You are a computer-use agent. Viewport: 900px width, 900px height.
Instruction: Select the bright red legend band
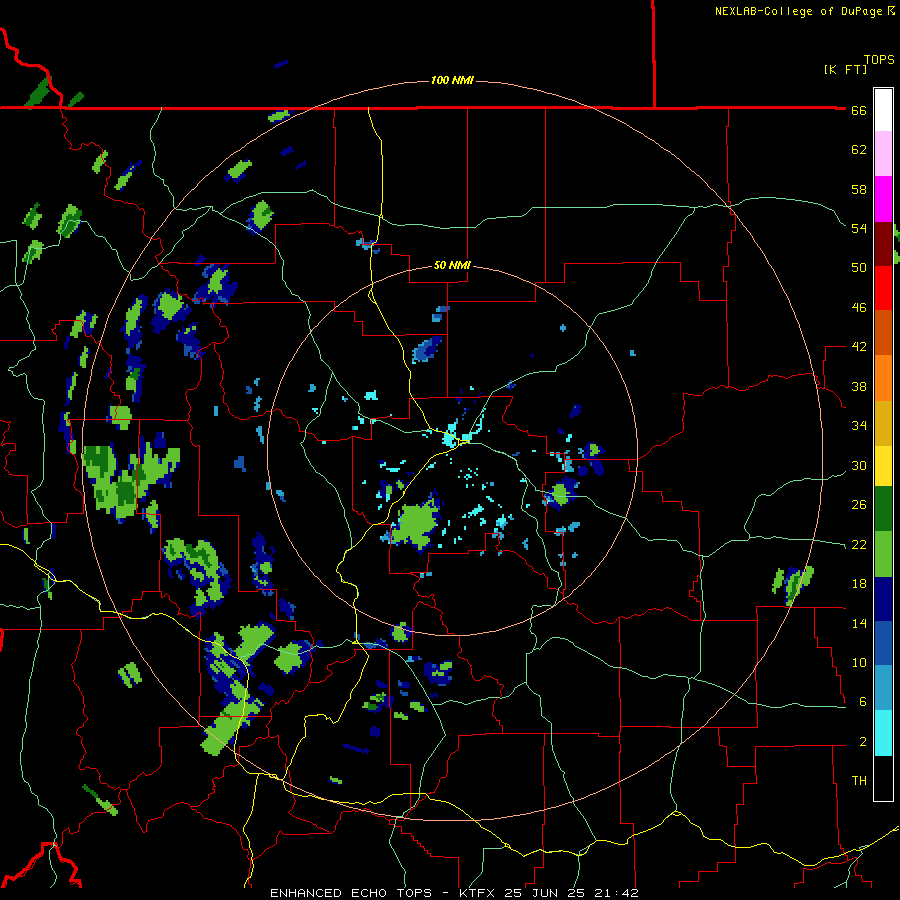883,288
